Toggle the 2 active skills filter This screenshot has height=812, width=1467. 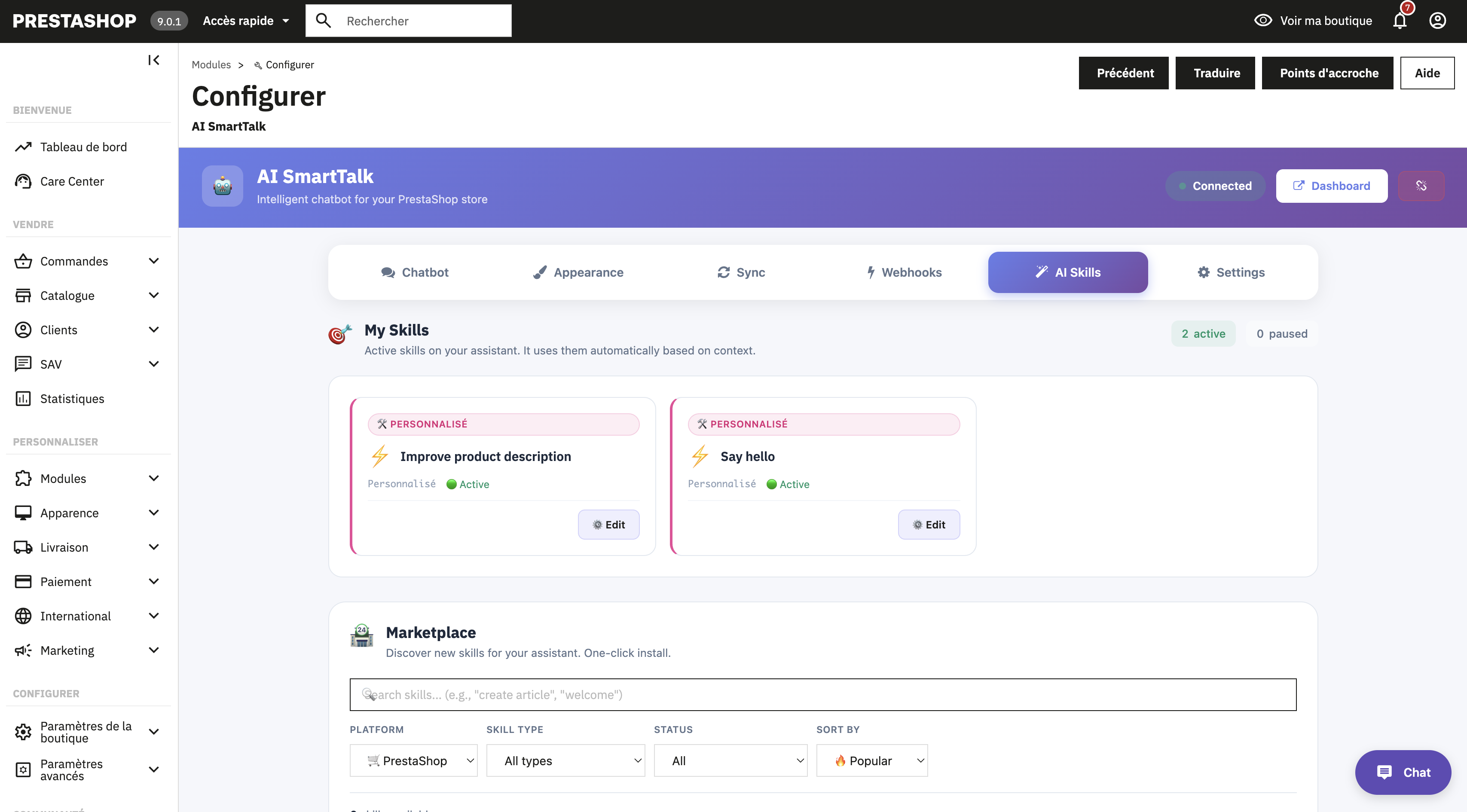(x=1203, y=334)
